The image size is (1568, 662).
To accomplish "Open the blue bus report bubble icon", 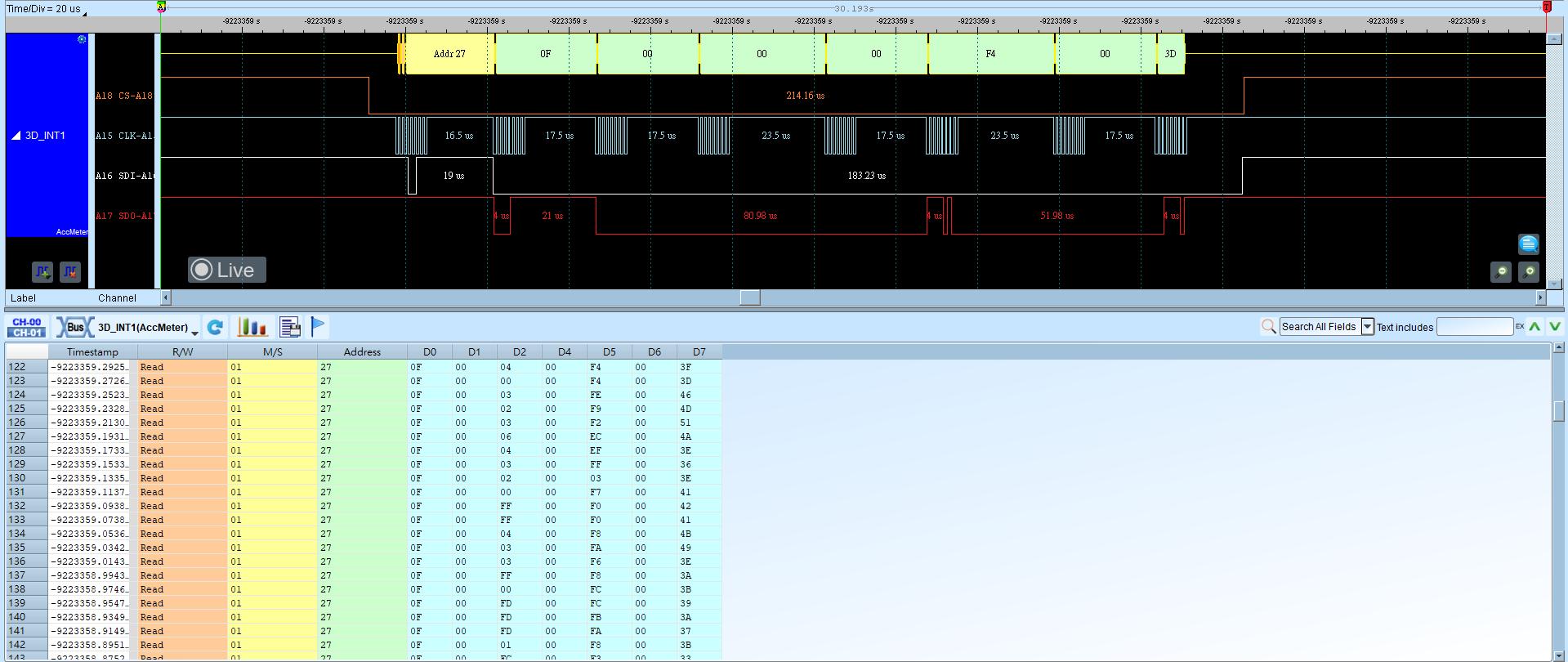I will click(x=1528, y=244).
